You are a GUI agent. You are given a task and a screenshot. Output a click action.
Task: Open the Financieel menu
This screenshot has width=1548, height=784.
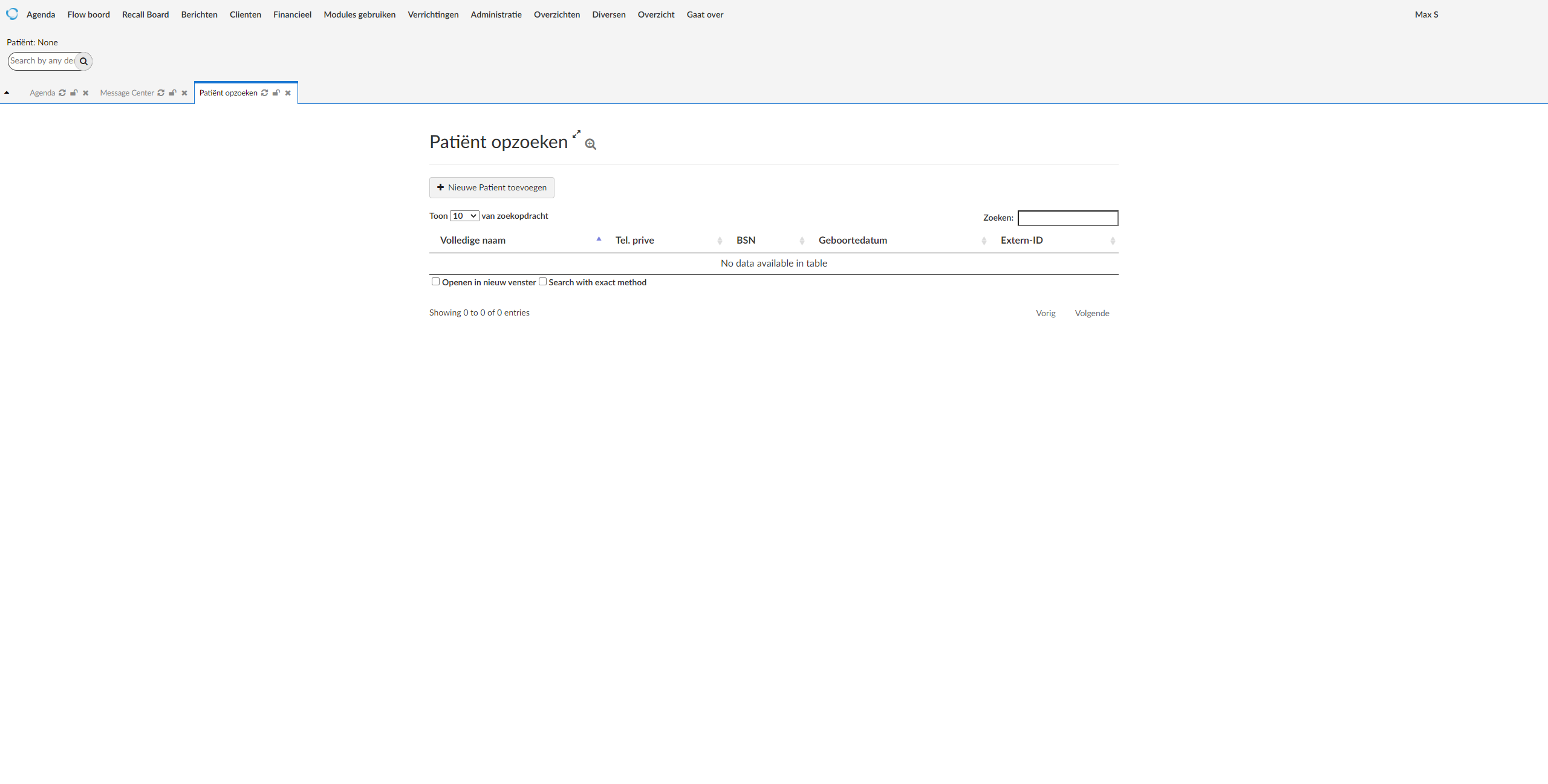click(292, 15)
